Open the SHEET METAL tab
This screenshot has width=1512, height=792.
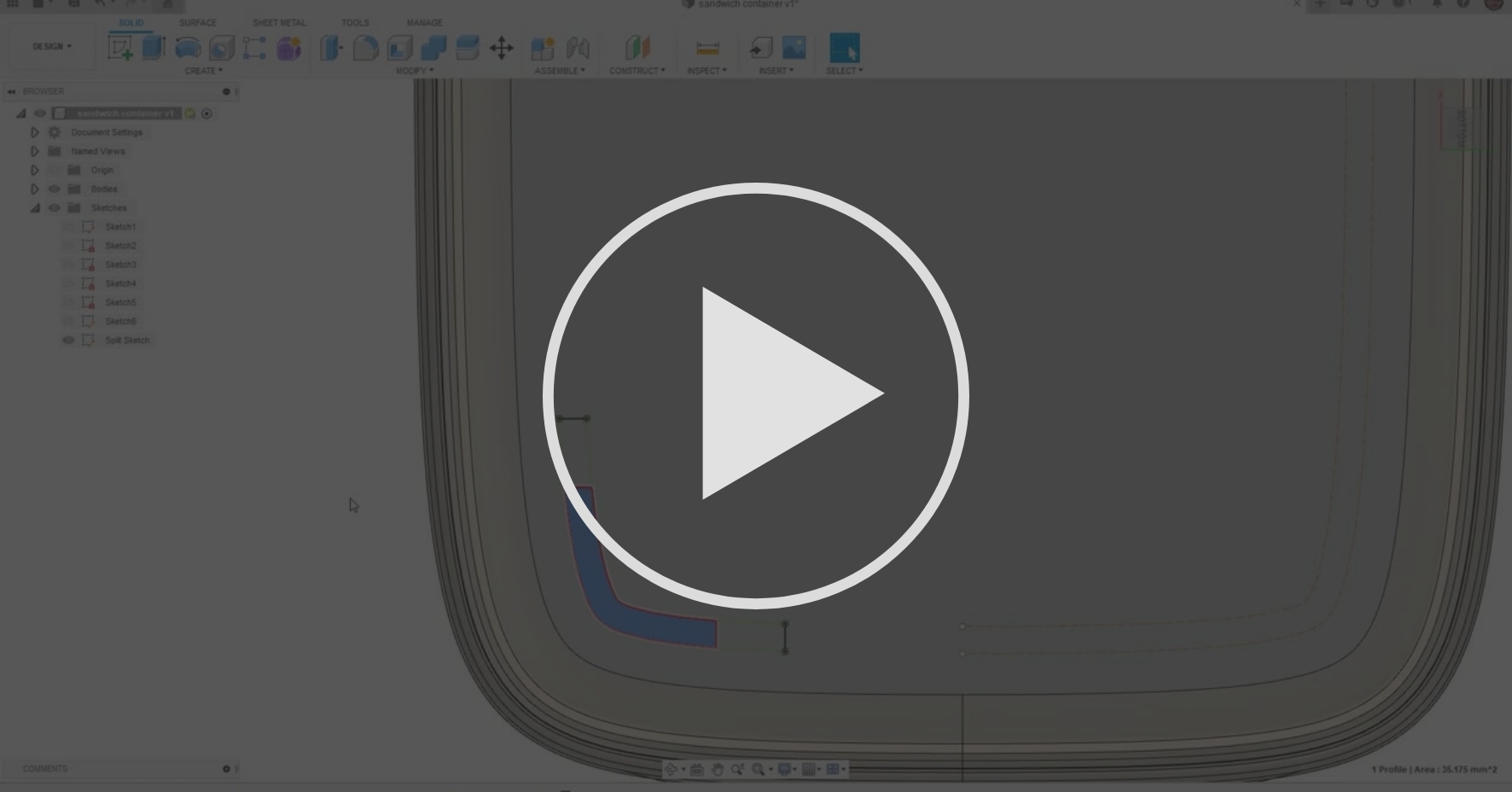tap(278, 23)
